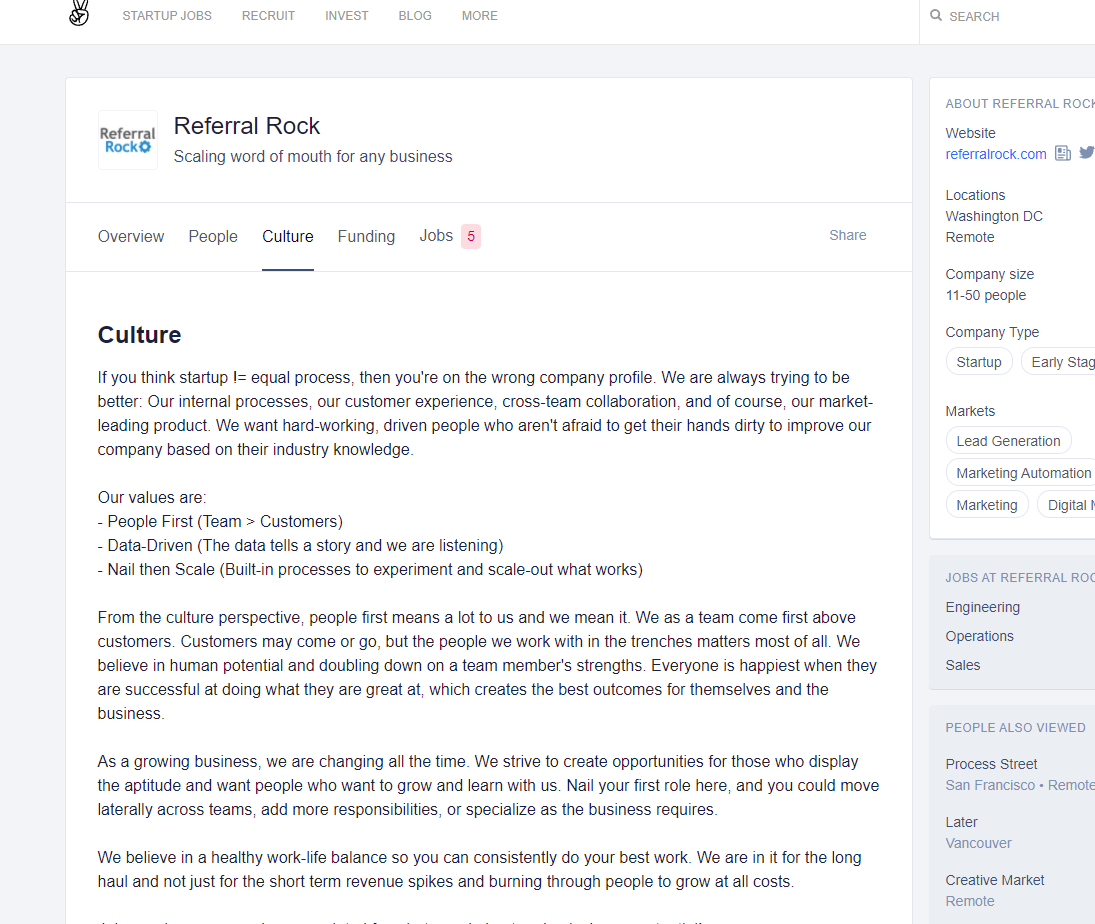
Task: Open the Digital market tag
Action: [1068, 505]
